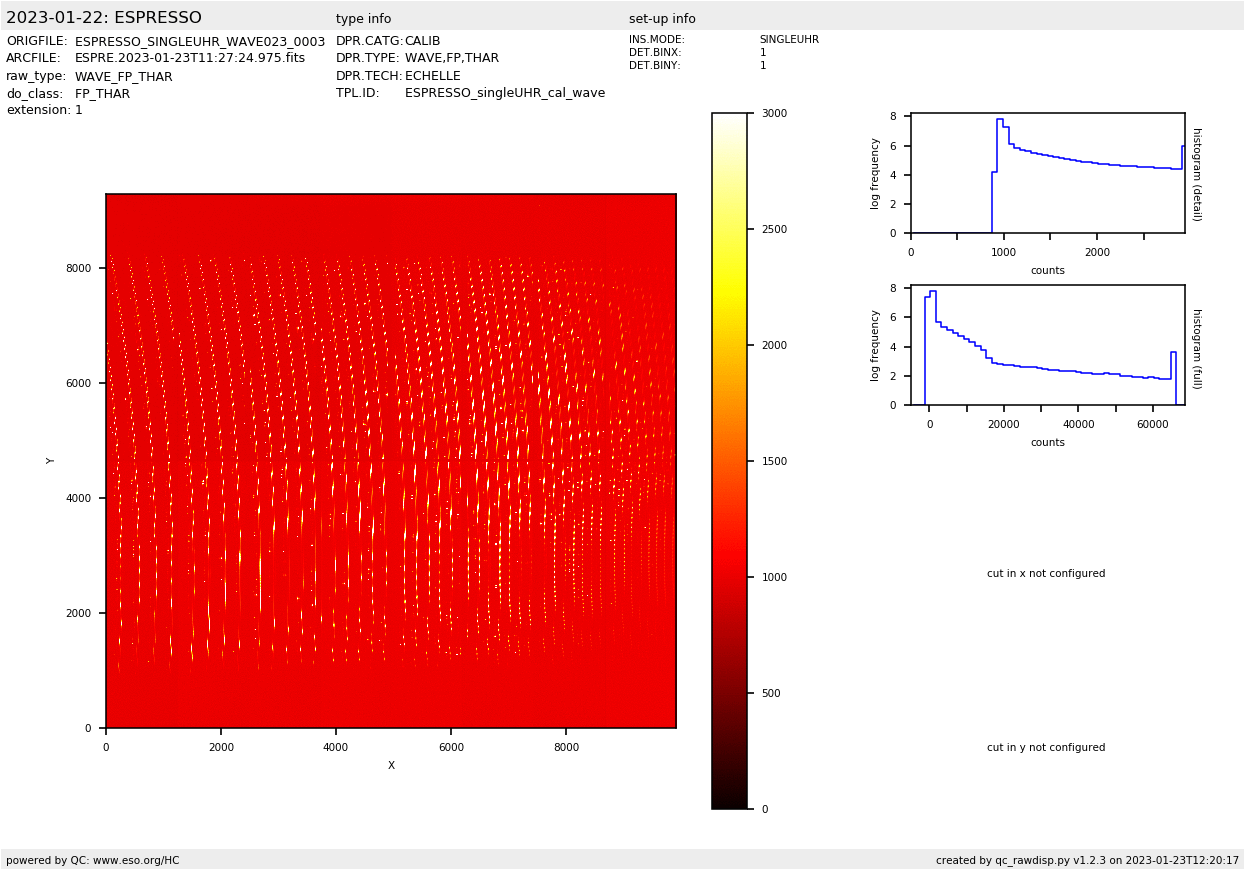1245x870 pixels.
Task: Click the INS.MODE value SINGLEUHR
Action: [788, 40]
